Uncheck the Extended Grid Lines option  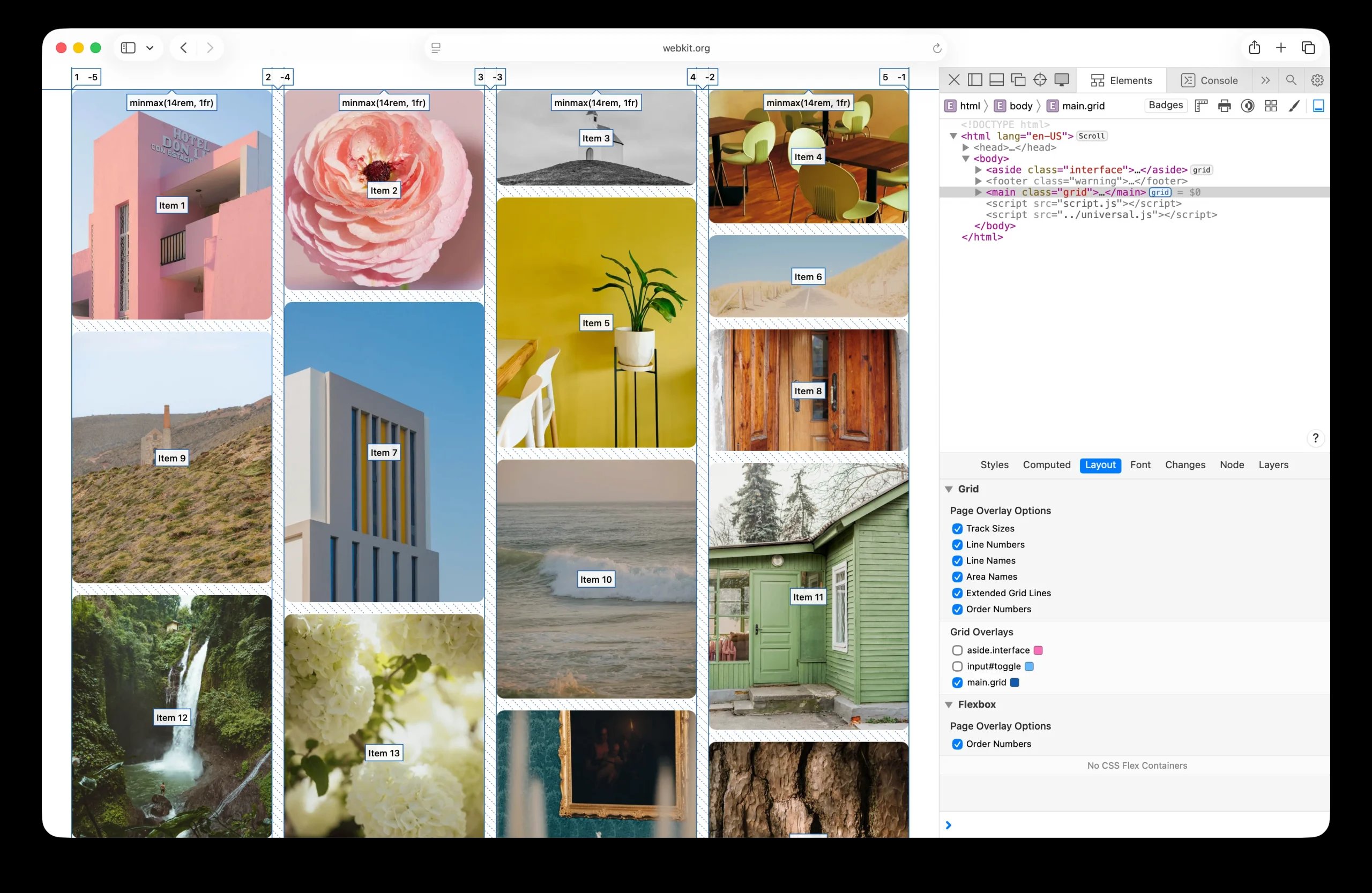pos(957,593)
